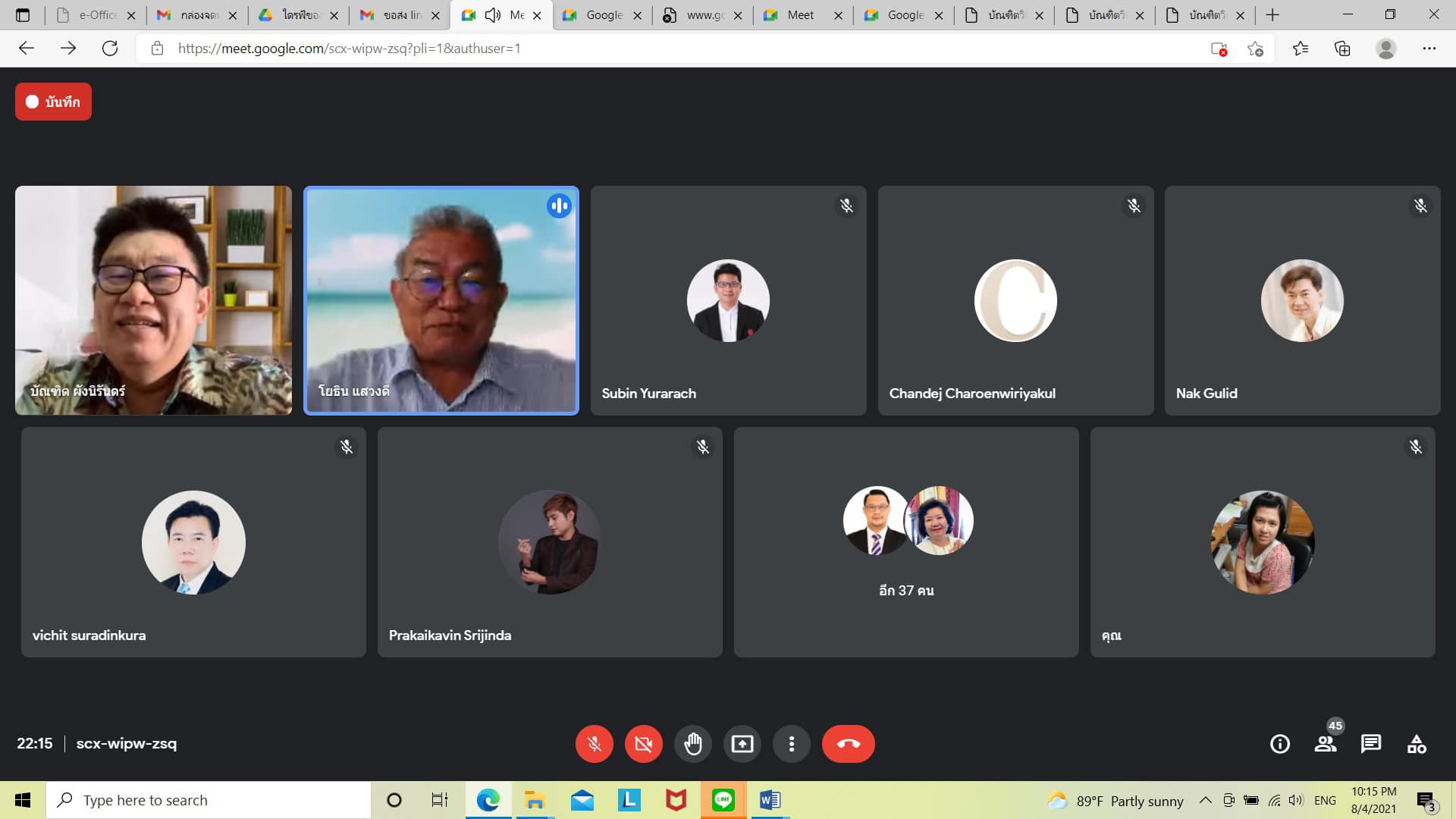Switch to the Meet tab without sound icon
This screenshot has width=1456, height=819.
click(801, 15)
